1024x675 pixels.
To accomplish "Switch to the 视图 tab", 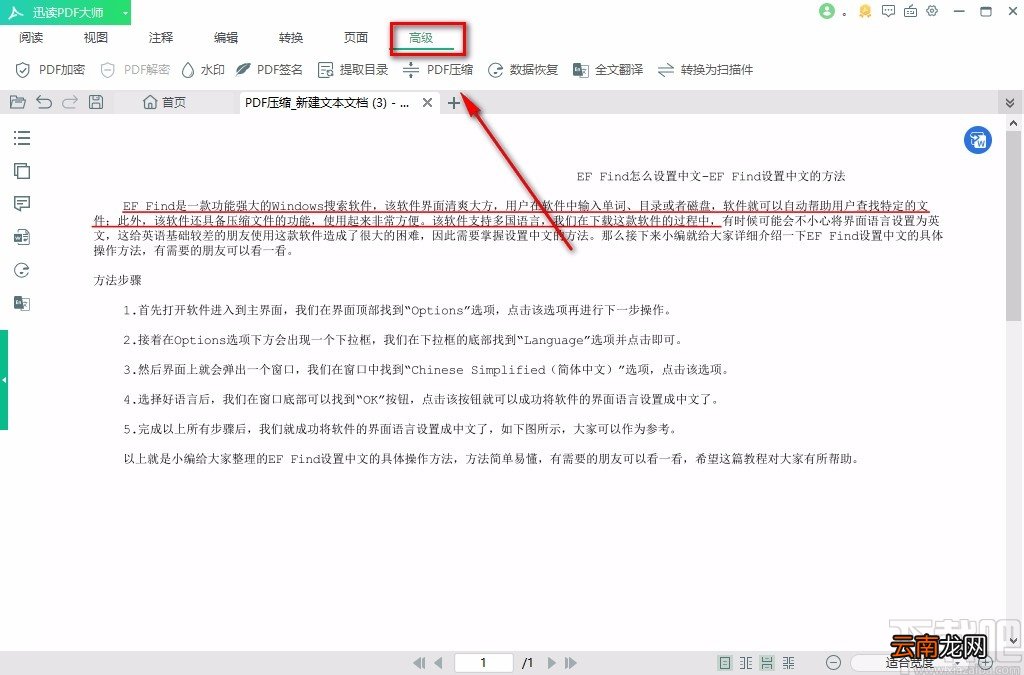I will pos(95,37).
